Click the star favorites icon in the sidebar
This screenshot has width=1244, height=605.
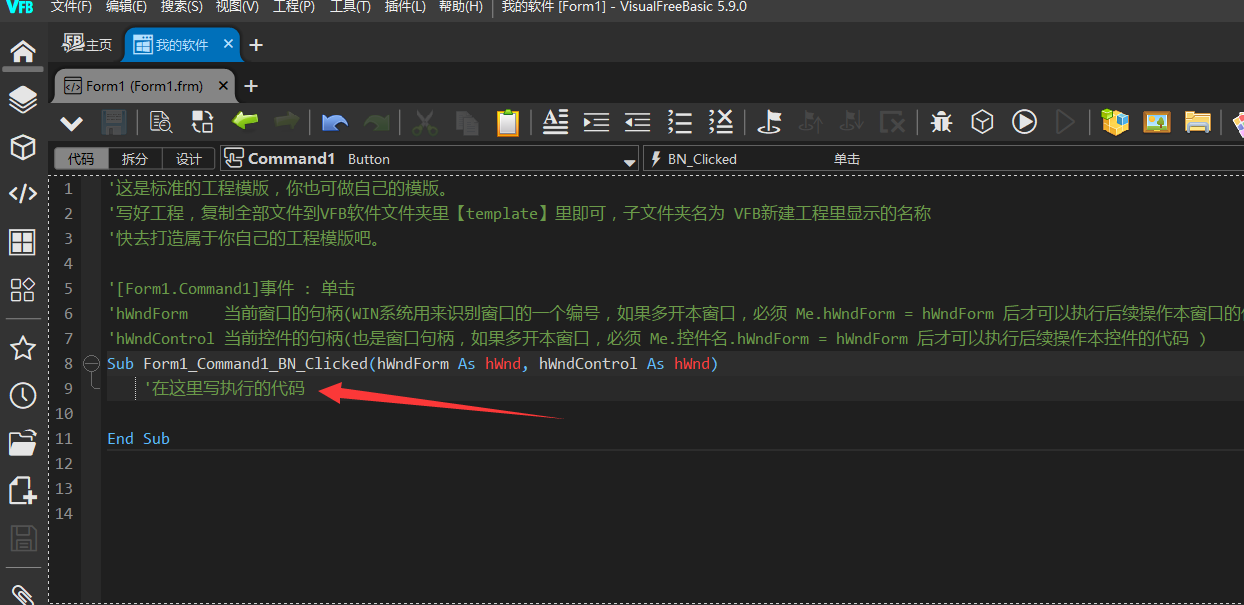point(22,348)
